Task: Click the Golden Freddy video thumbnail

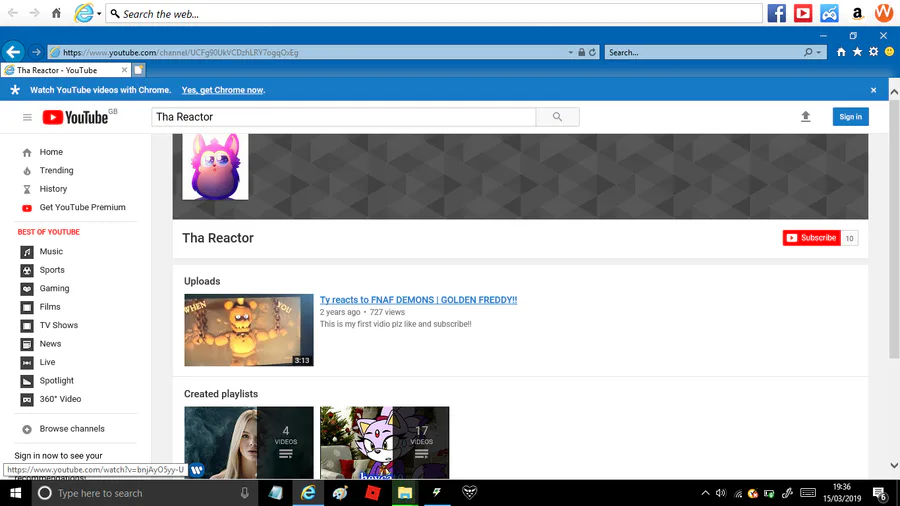Action: (x=249, y=330)
